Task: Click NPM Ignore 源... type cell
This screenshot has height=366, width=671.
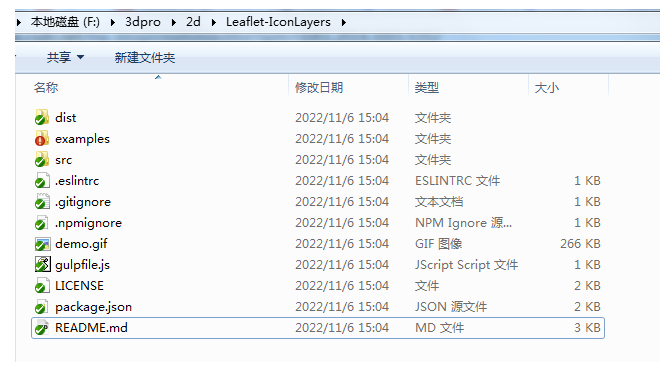Action: pos(463,223)
